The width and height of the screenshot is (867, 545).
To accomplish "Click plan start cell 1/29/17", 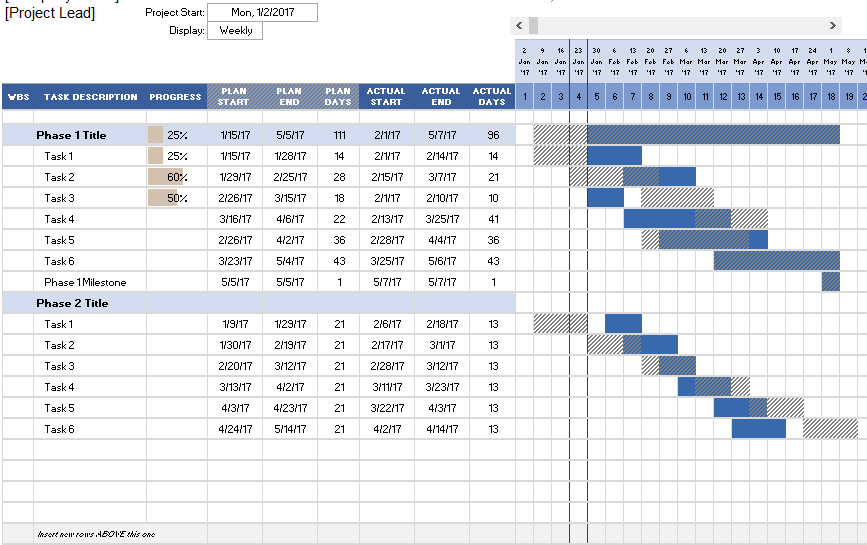I will point(235,177).
